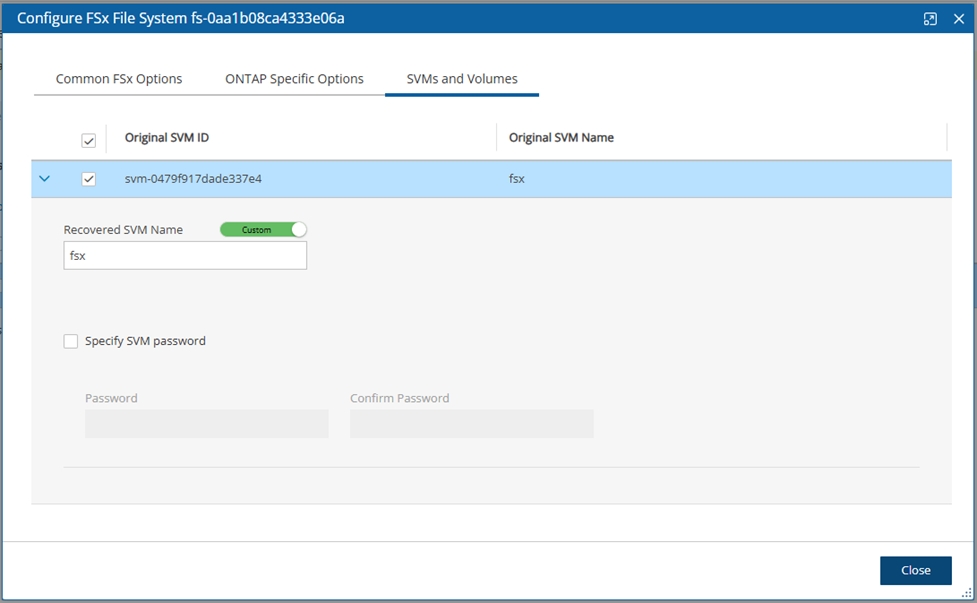
Task: Uncheck the svm-0479f917dade337e4 row checkbox
Action: click(x=89, y=179)
